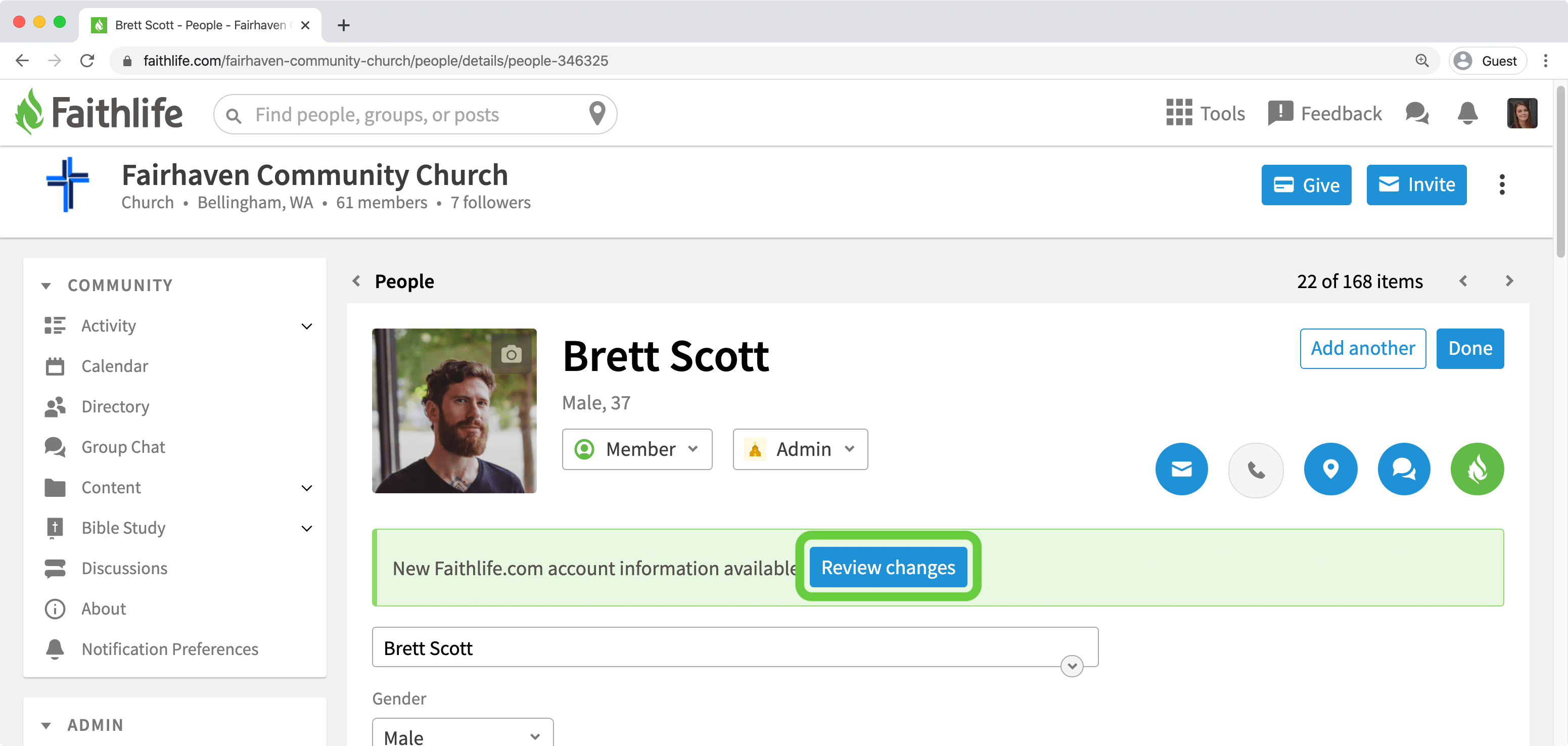Open the Feedback panel
Screen dimensions: 1568x746
(1324, 113)
